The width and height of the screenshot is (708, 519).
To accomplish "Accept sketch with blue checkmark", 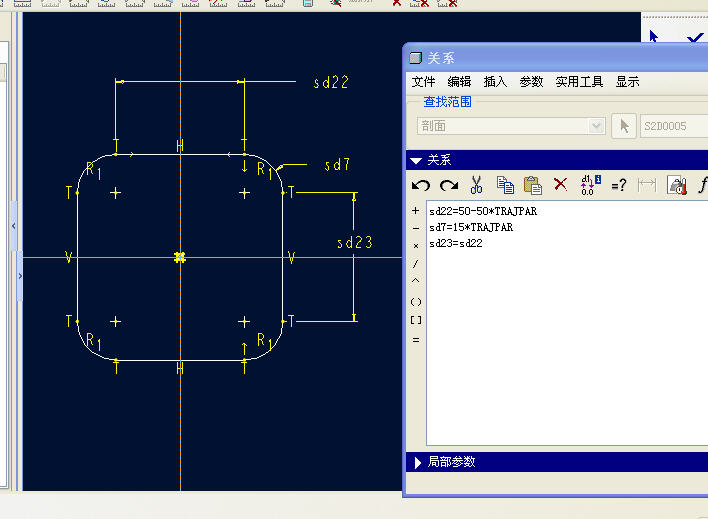I will (x=695, y=38).
